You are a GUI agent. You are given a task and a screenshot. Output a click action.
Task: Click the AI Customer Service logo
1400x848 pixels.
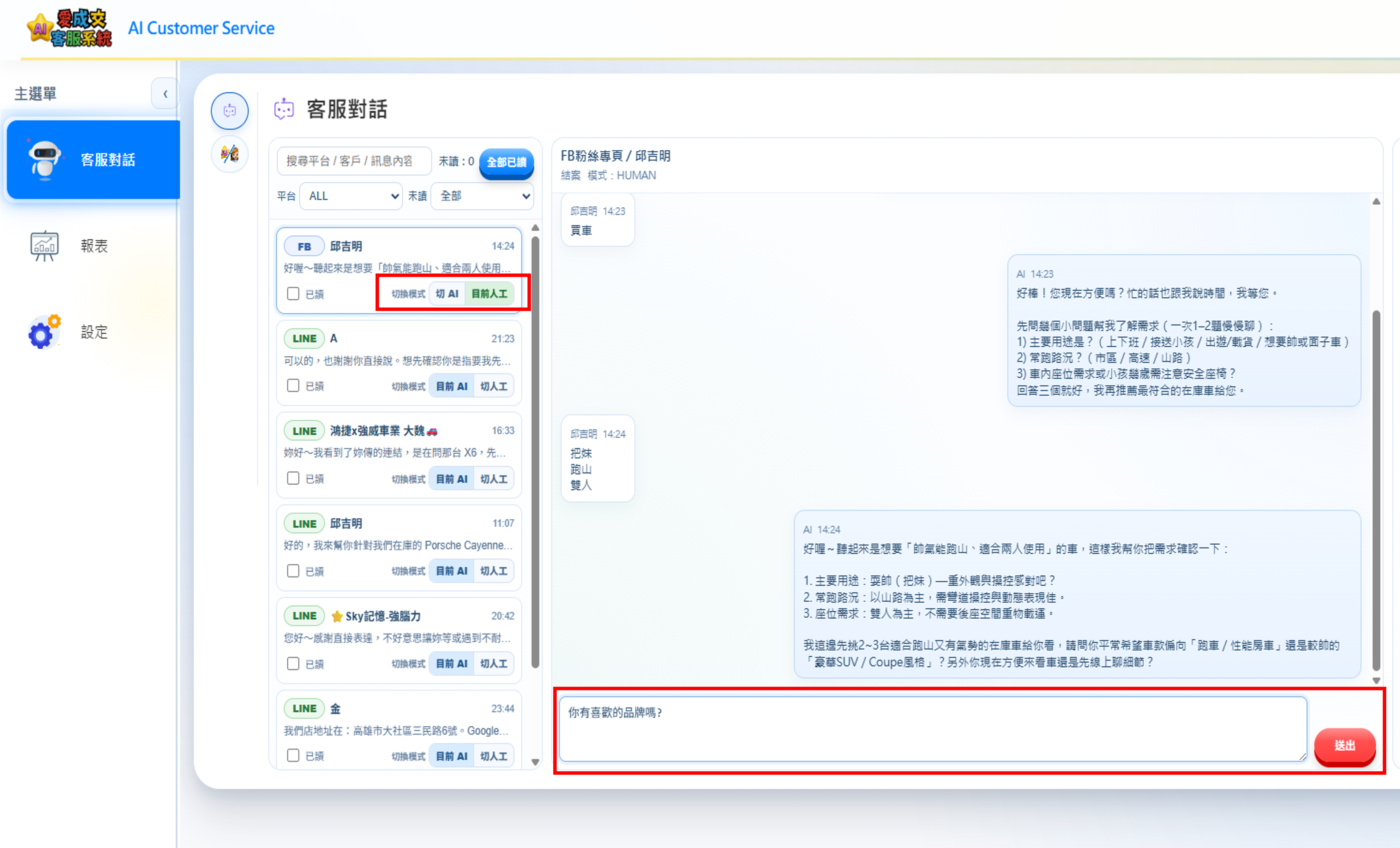(x=69, y=28)
